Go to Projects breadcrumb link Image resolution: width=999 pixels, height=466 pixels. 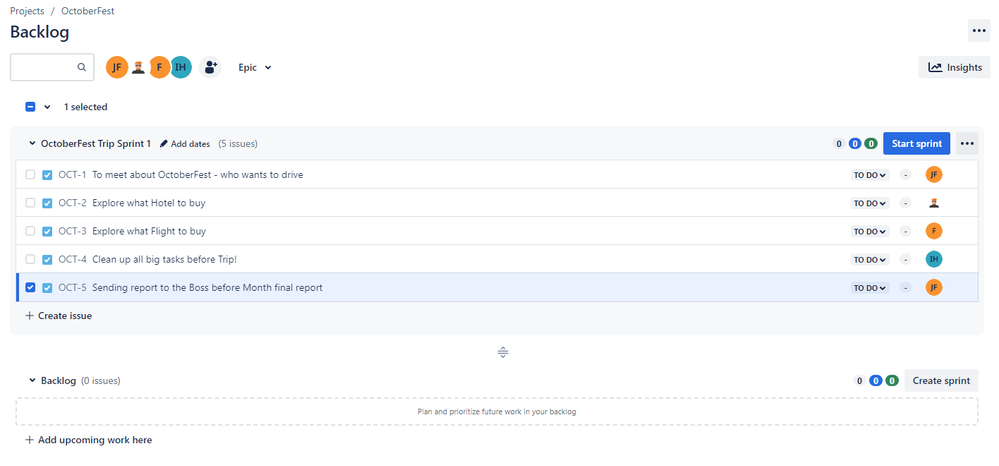pyautogui.click(x=27, y=11)
